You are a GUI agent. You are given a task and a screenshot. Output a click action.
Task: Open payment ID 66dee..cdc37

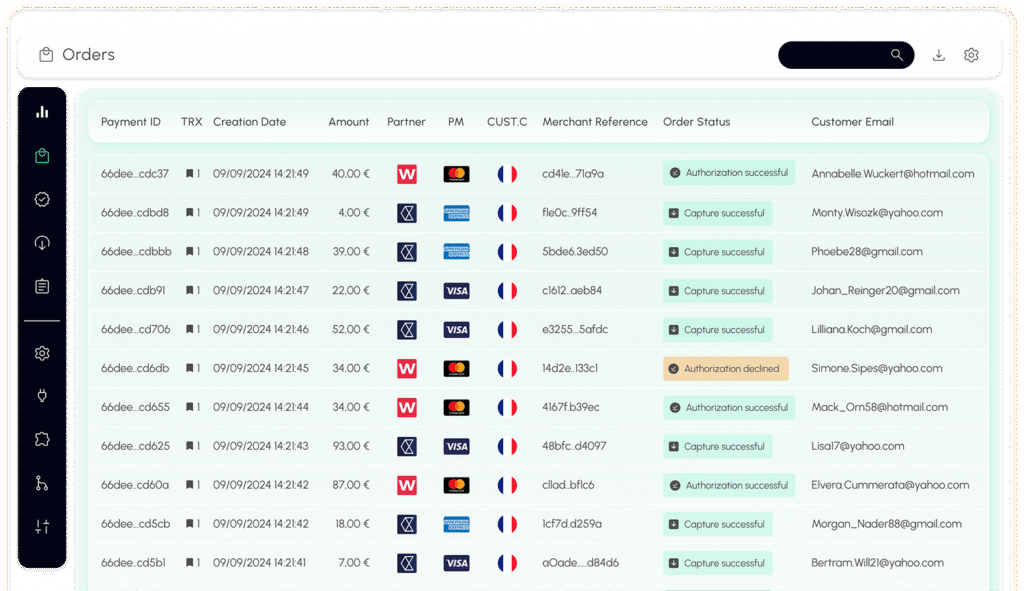coord(135,174)
